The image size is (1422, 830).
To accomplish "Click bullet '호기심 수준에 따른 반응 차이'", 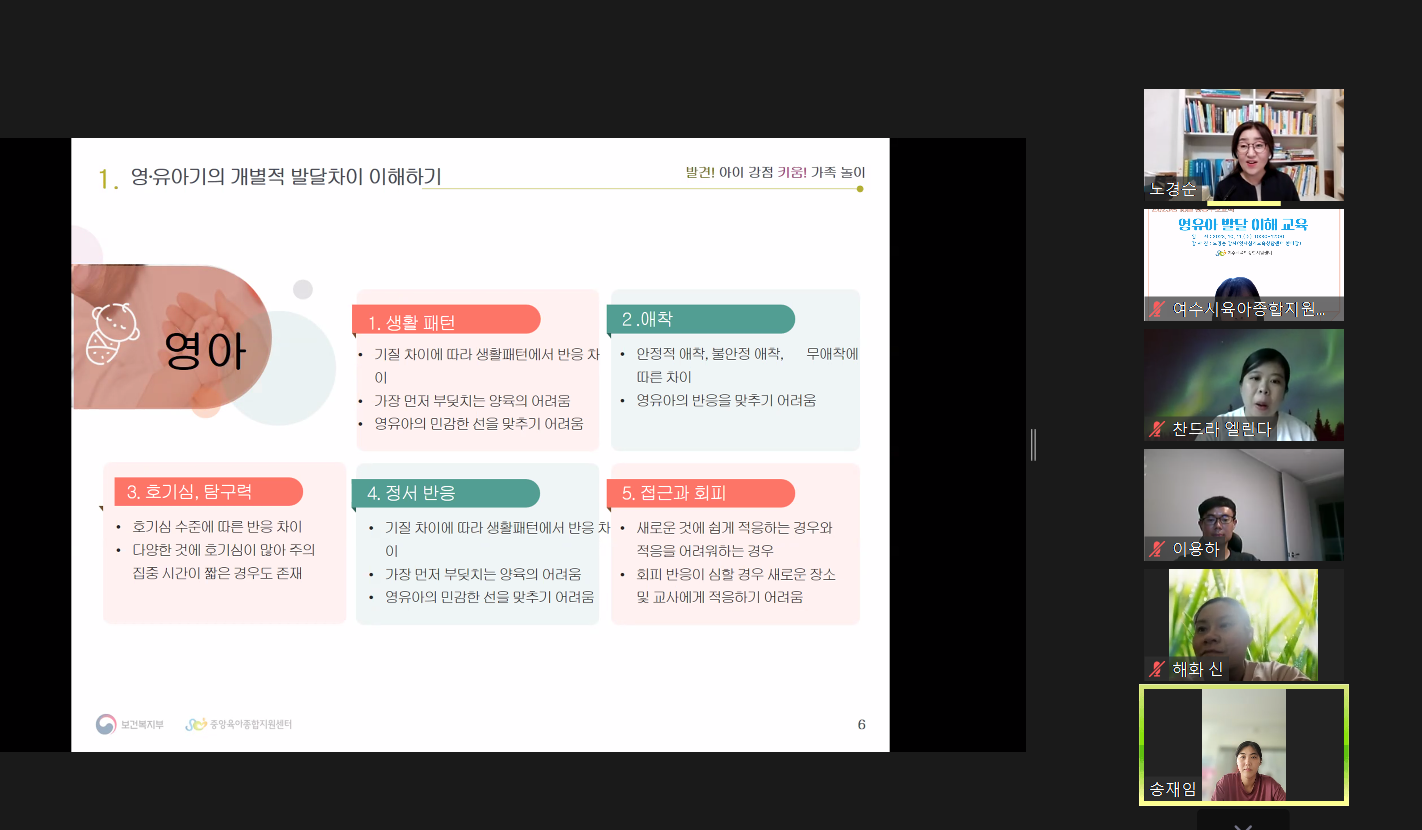I will pos(217,526).
